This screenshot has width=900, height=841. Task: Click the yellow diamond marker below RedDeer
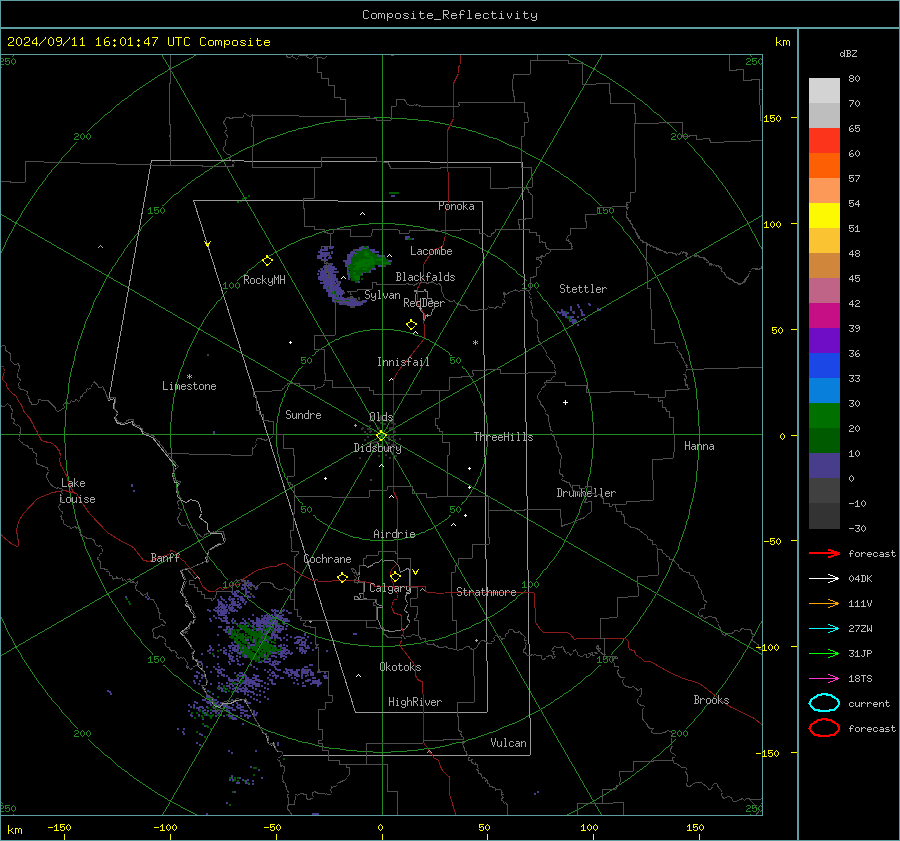(412, 325)
